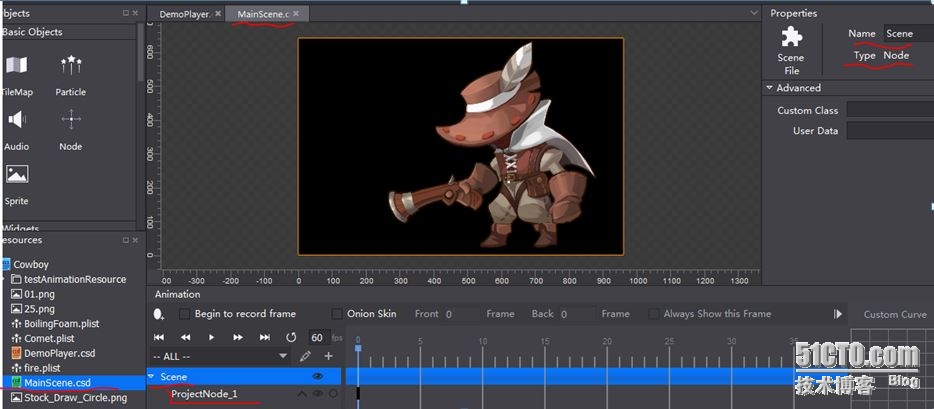Click the 60 fps frame rate field
Screen dimensions: 934x409
tap(317, 338)
